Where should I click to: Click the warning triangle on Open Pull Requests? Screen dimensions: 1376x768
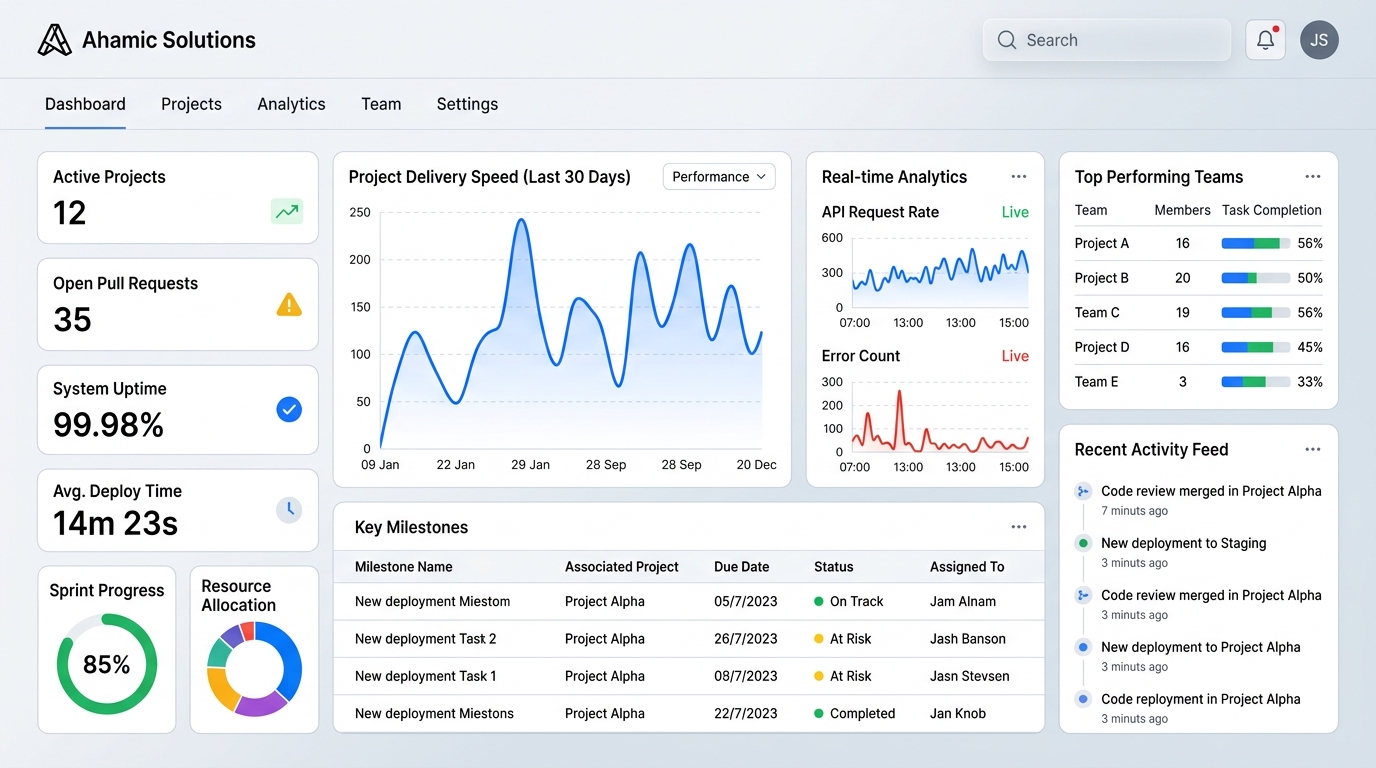(288, 305)
